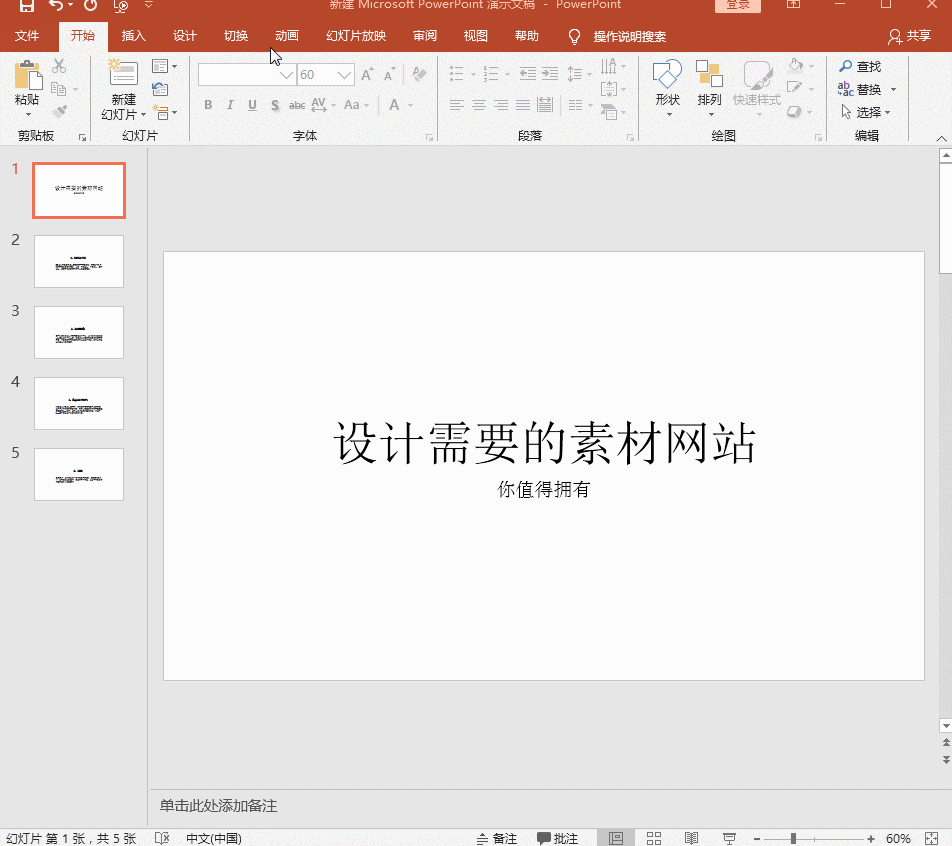The image size is (952, 846).
Task: Expand the font name dropdown
Action: click(x=286, y=75)
